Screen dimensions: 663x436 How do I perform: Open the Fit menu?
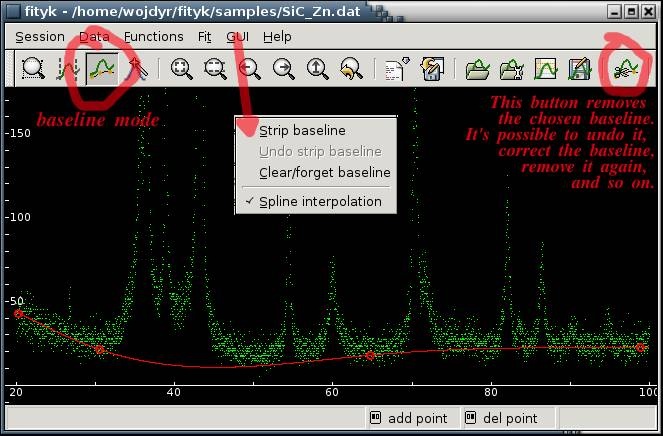[204, 37]
